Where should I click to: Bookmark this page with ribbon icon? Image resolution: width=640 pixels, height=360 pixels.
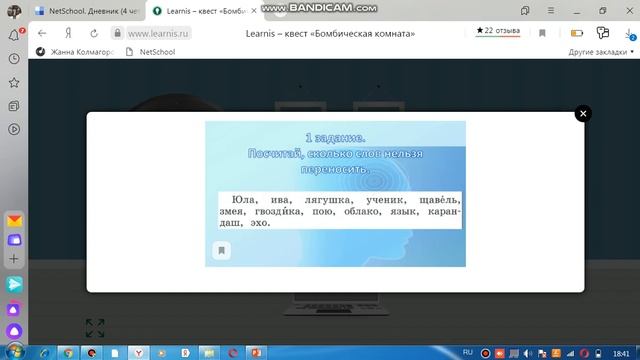click(542, 33)
